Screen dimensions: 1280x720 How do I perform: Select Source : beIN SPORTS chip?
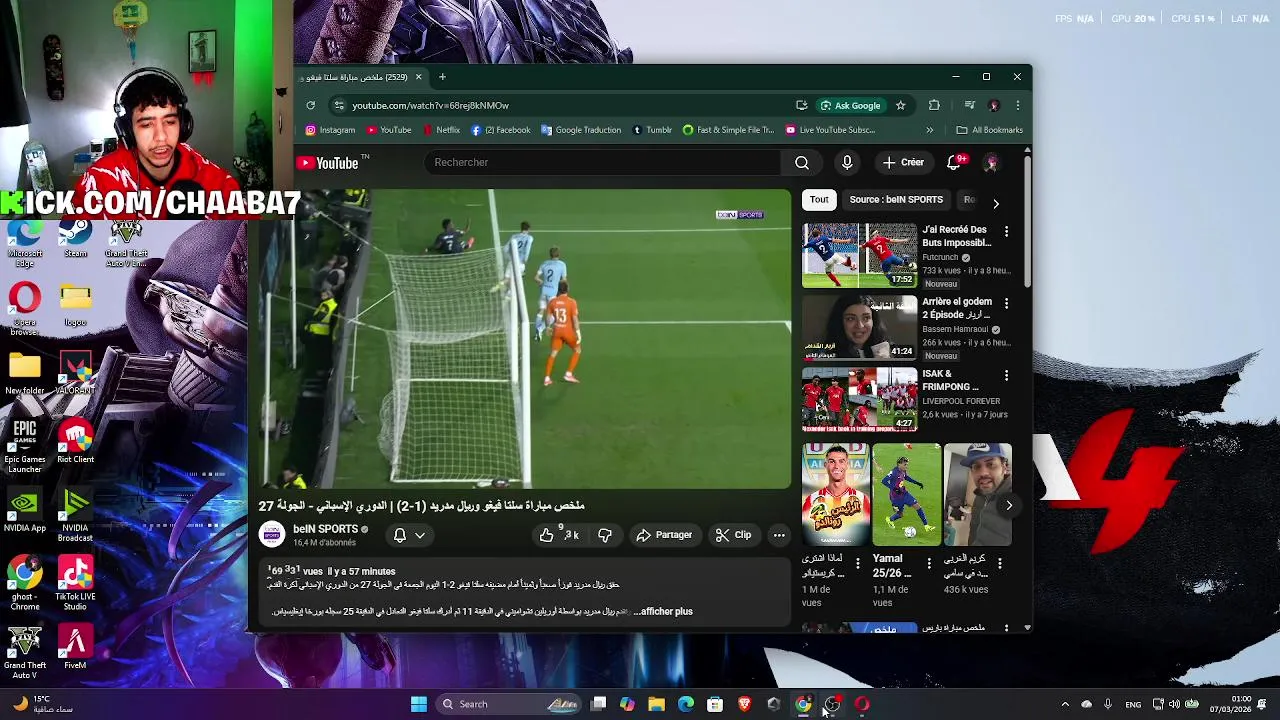[x=896, y=200]
